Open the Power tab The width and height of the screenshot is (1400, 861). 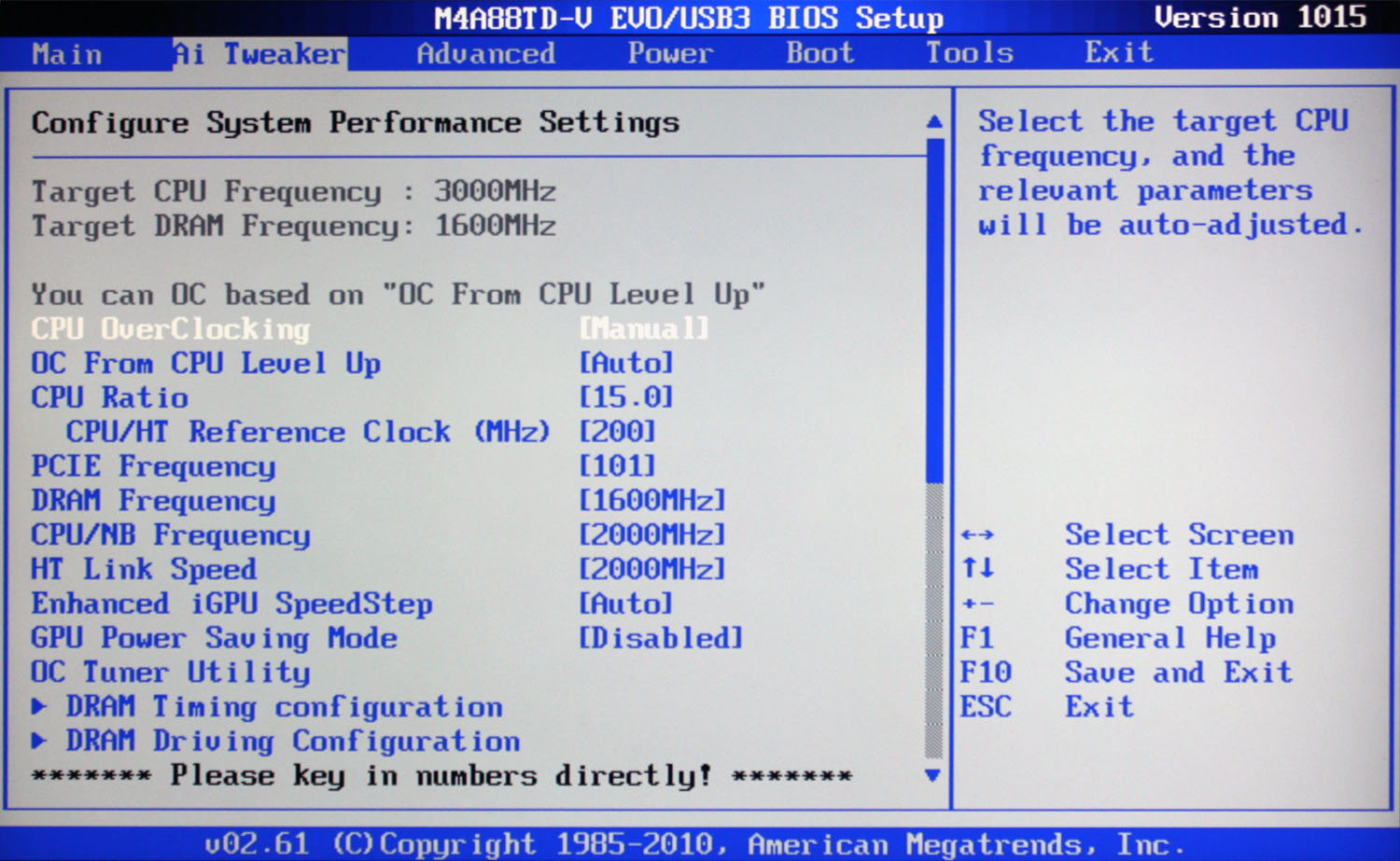[669, 54]
